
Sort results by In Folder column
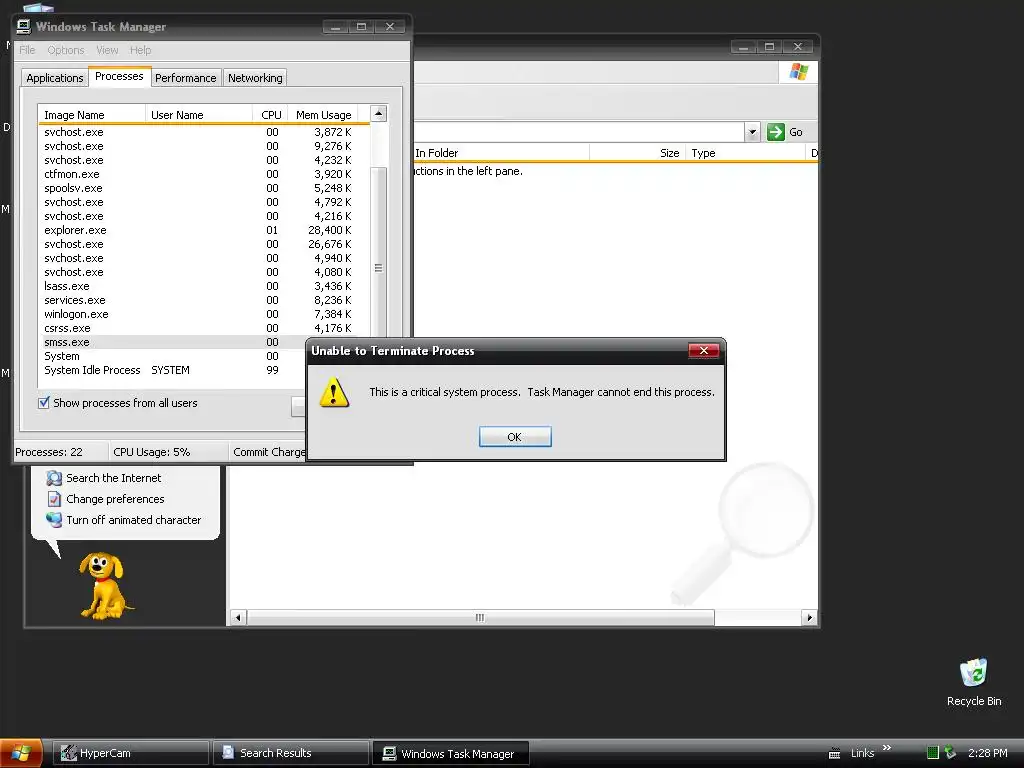click(500, 153)
